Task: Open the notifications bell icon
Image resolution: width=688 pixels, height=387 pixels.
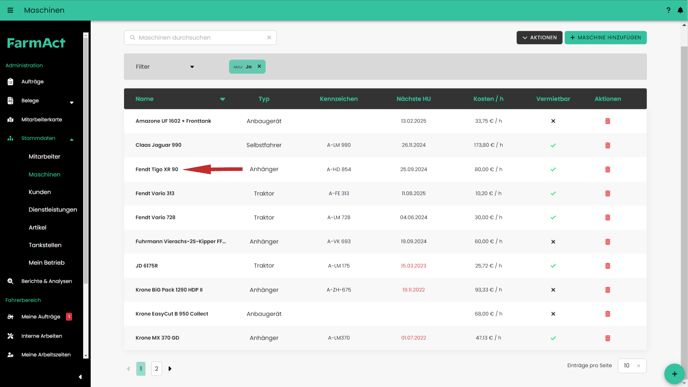Action: click(680, 10)
